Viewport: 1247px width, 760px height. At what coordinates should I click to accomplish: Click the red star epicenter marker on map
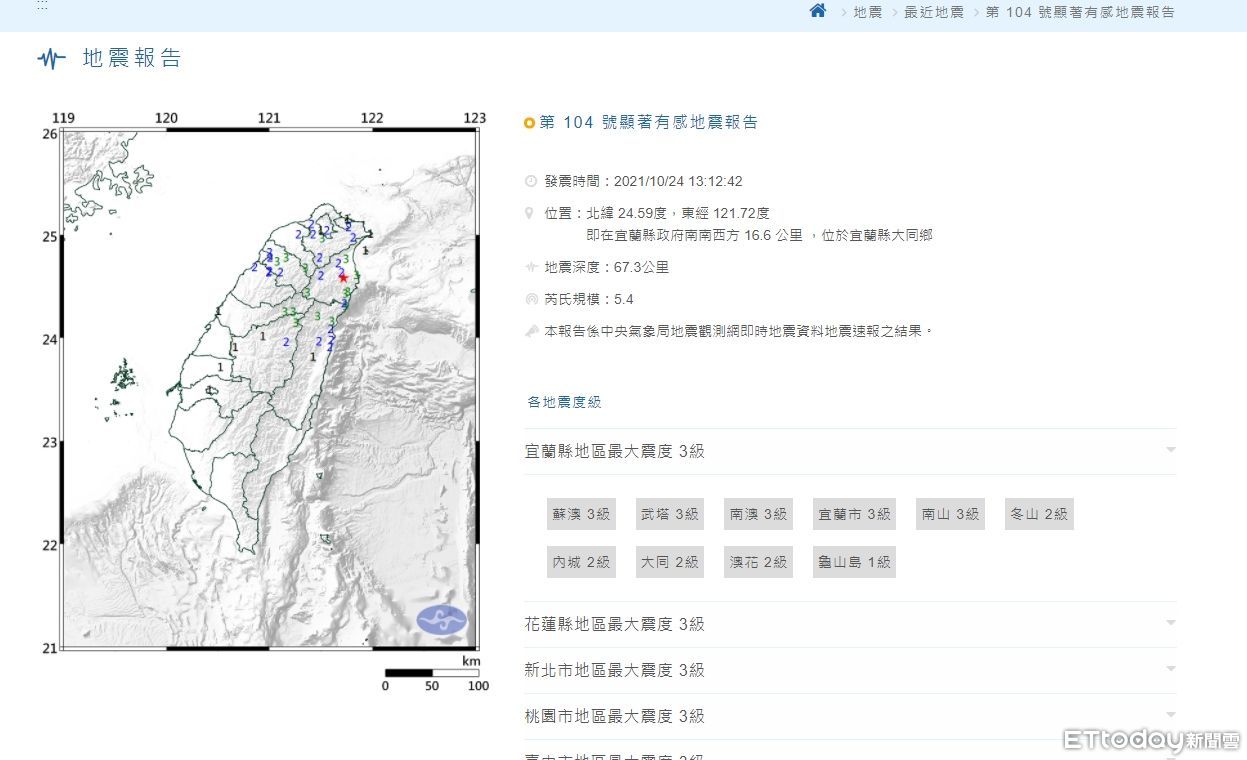click(x=343, y=277)
